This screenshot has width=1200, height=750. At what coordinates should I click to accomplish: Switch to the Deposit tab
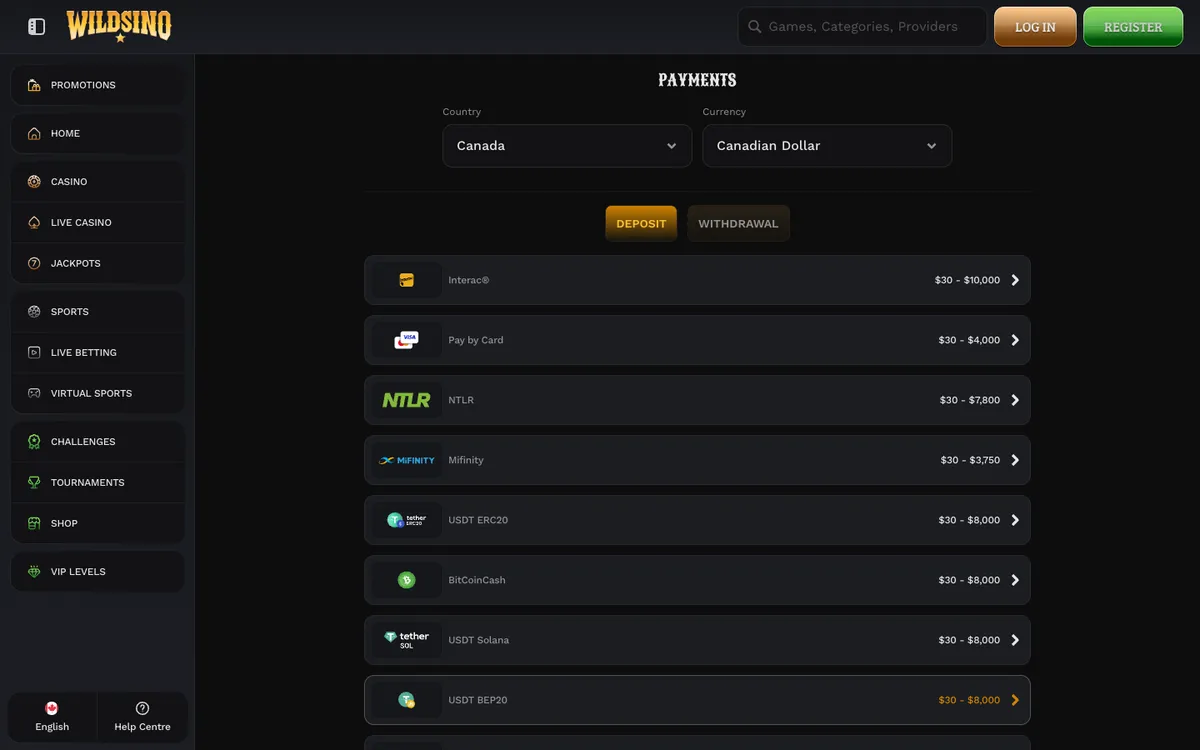[641, 224]
